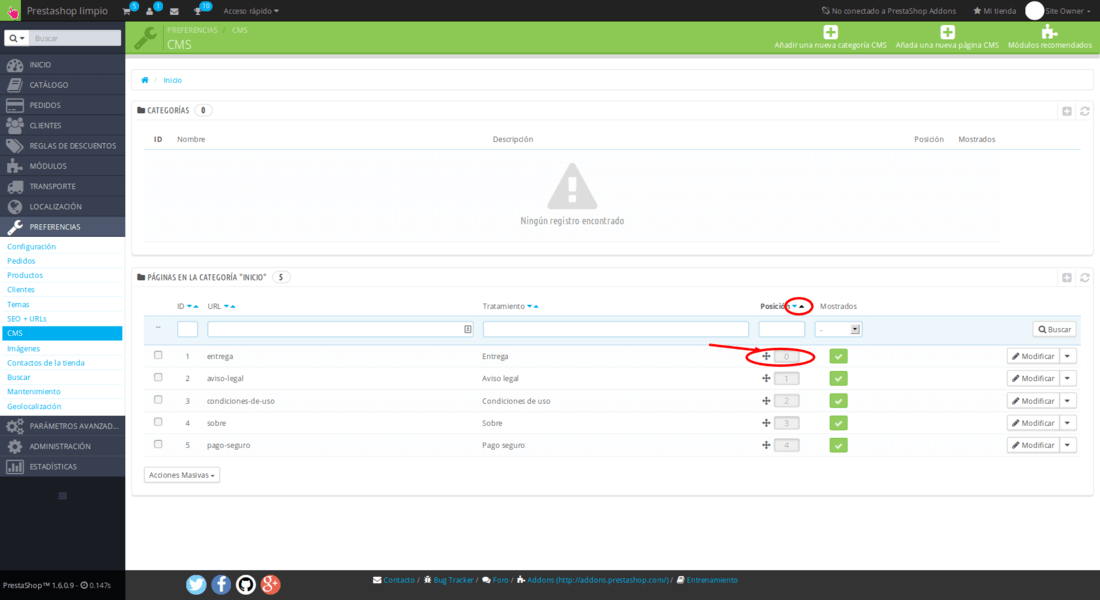Grab the move handle of entrega row
Screen dimensions: 1100x600
[x=766, y=356]
